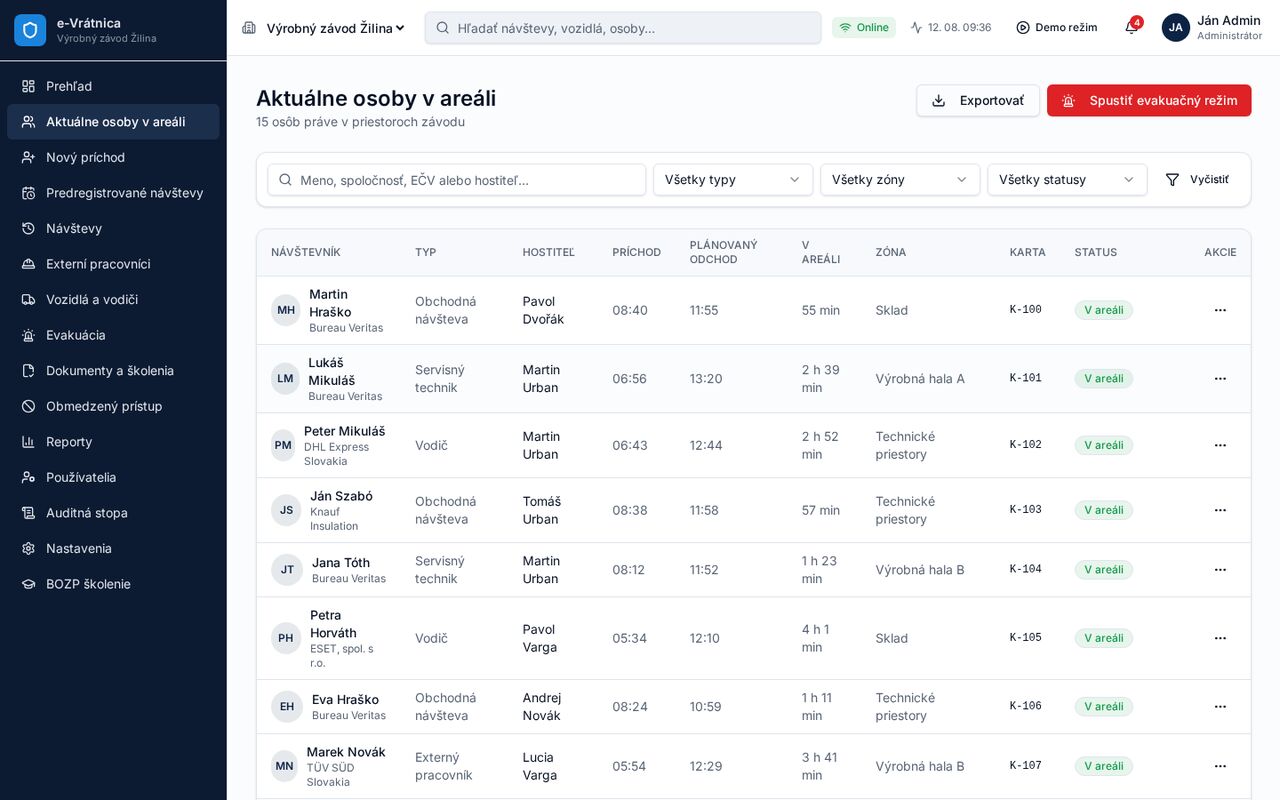Focus the global search field Hľadať návštevy
Screen dimensions: 1280x800
[623, 28]
